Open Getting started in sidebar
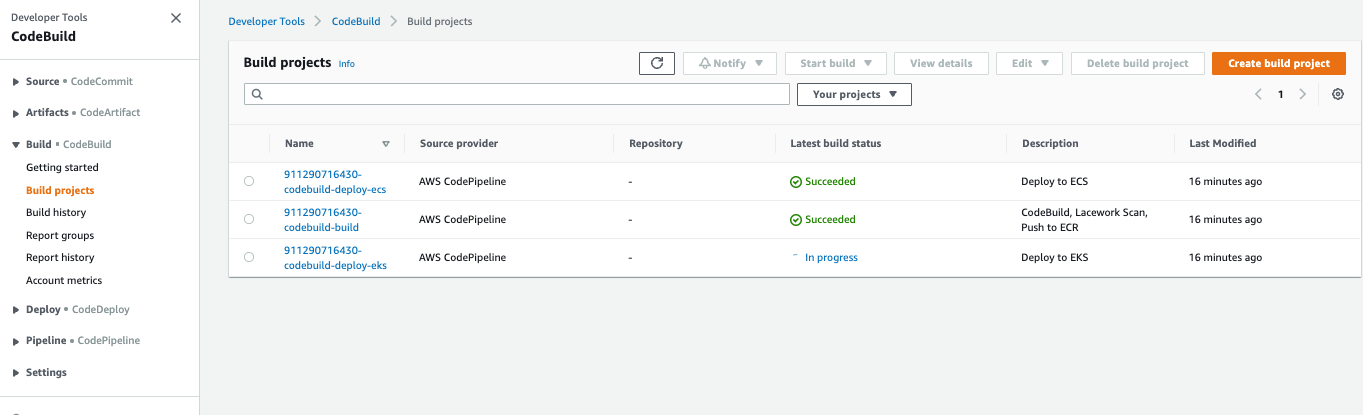The width and height of the screenshot is (1363, 415). 62,167
